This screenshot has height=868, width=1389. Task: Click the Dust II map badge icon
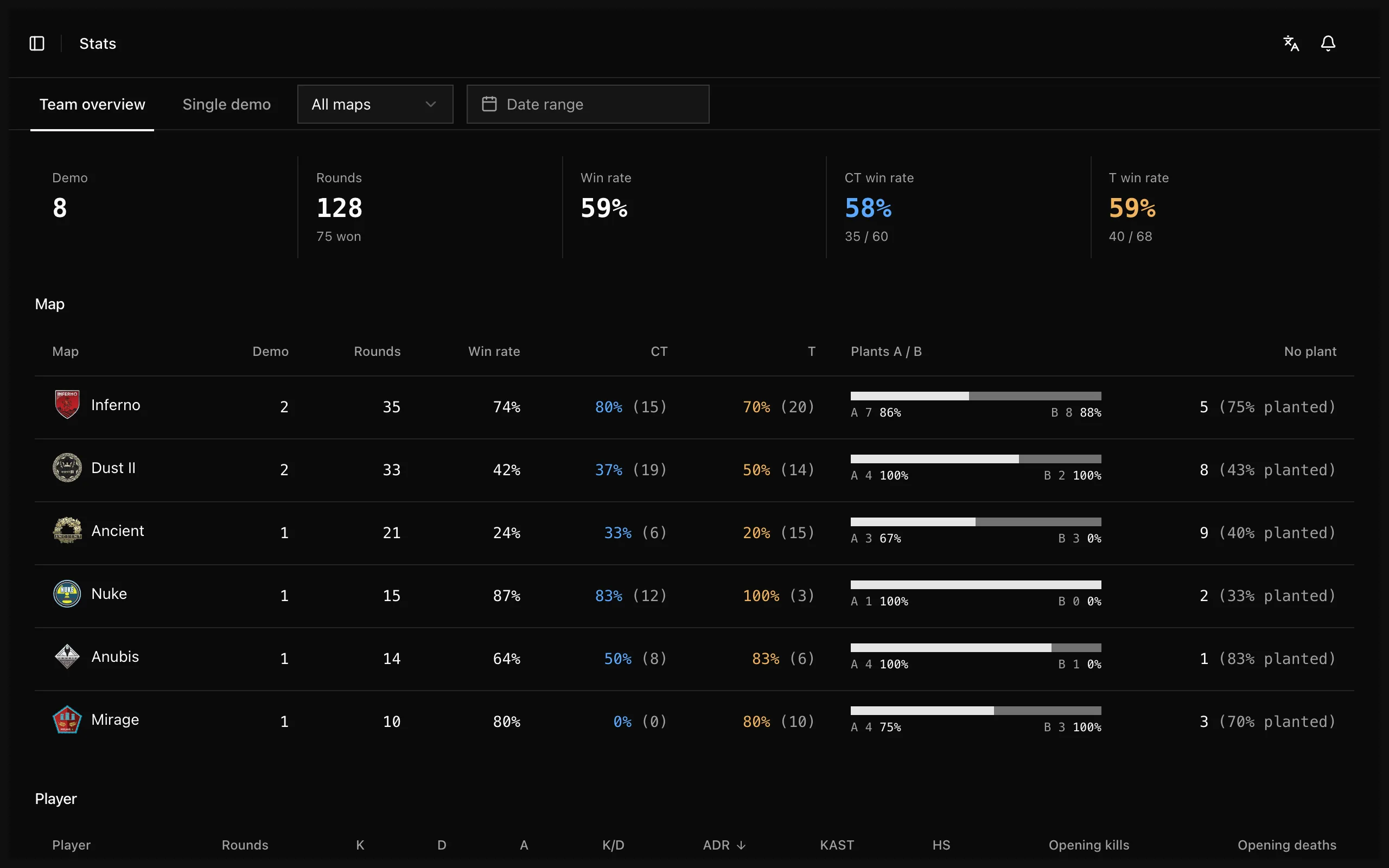pos(67,468)
